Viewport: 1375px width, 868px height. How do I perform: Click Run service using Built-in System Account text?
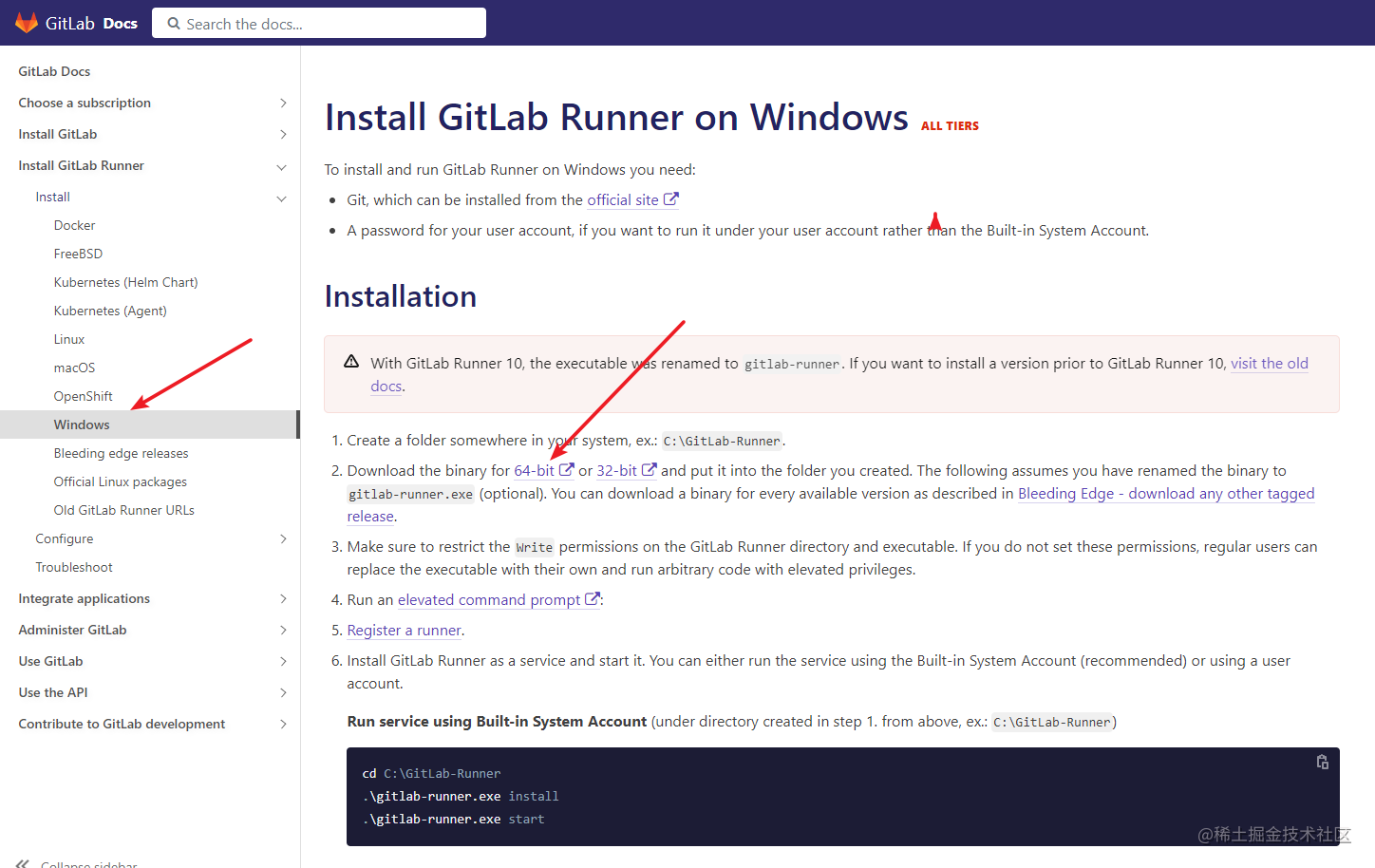click(497, 721)
